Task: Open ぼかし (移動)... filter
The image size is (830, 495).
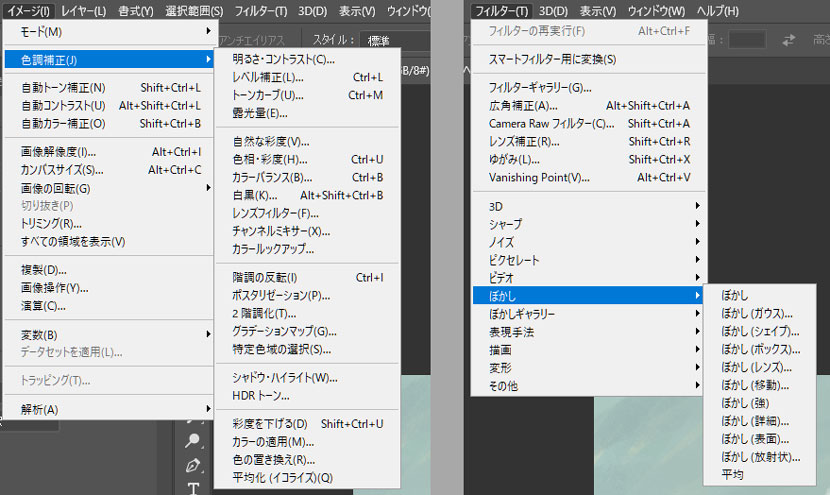Action: pyautogui.click(x=760, y=385)
